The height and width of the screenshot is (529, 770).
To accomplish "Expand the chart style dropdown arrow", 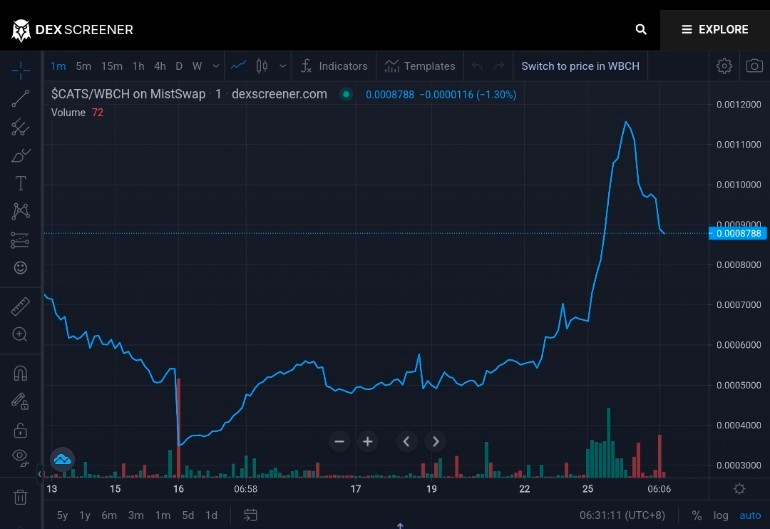I will click(x=282, y=66).
